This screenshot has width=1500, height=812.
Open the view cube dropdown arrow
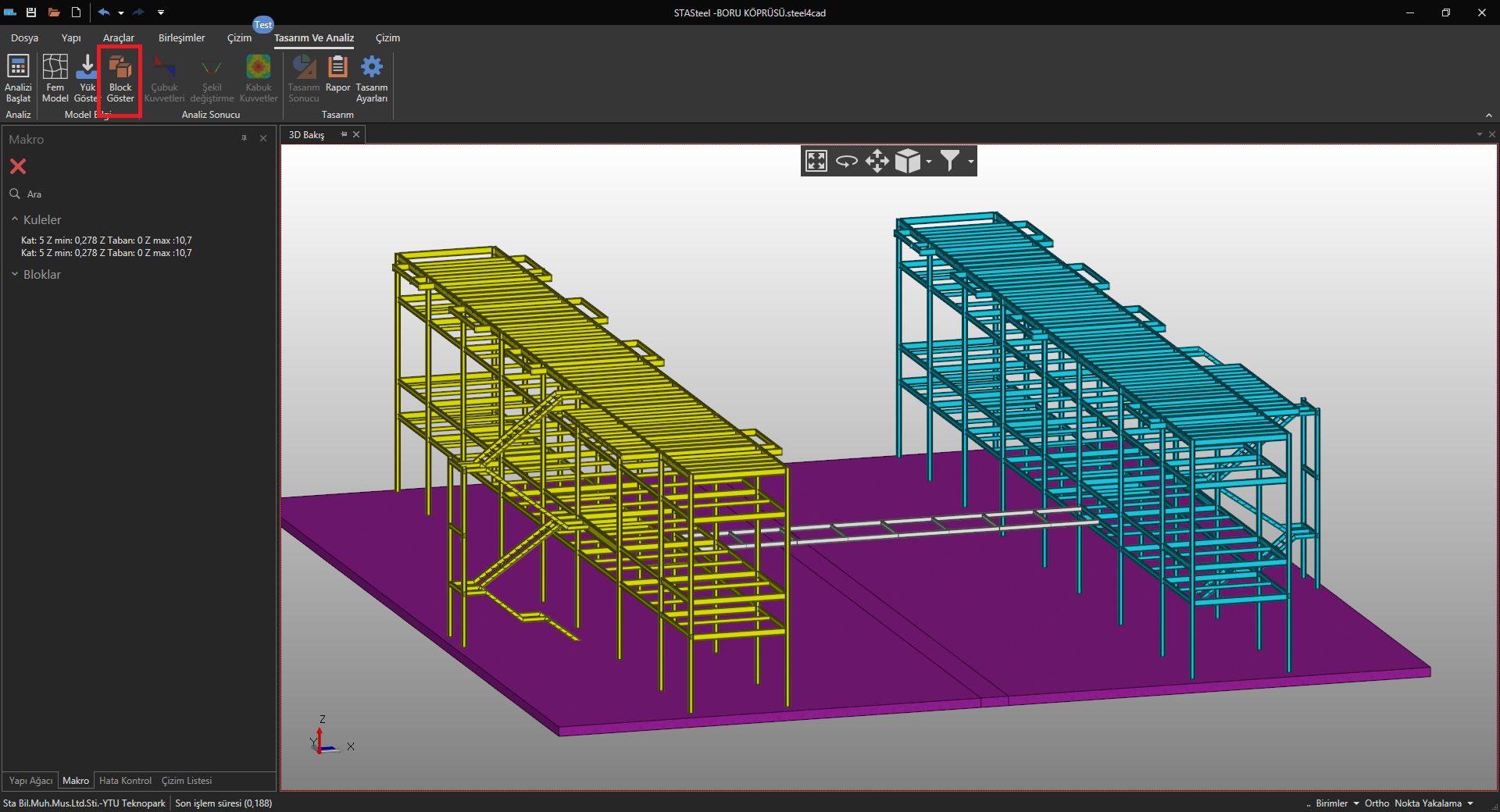click(x=929, y=162)
